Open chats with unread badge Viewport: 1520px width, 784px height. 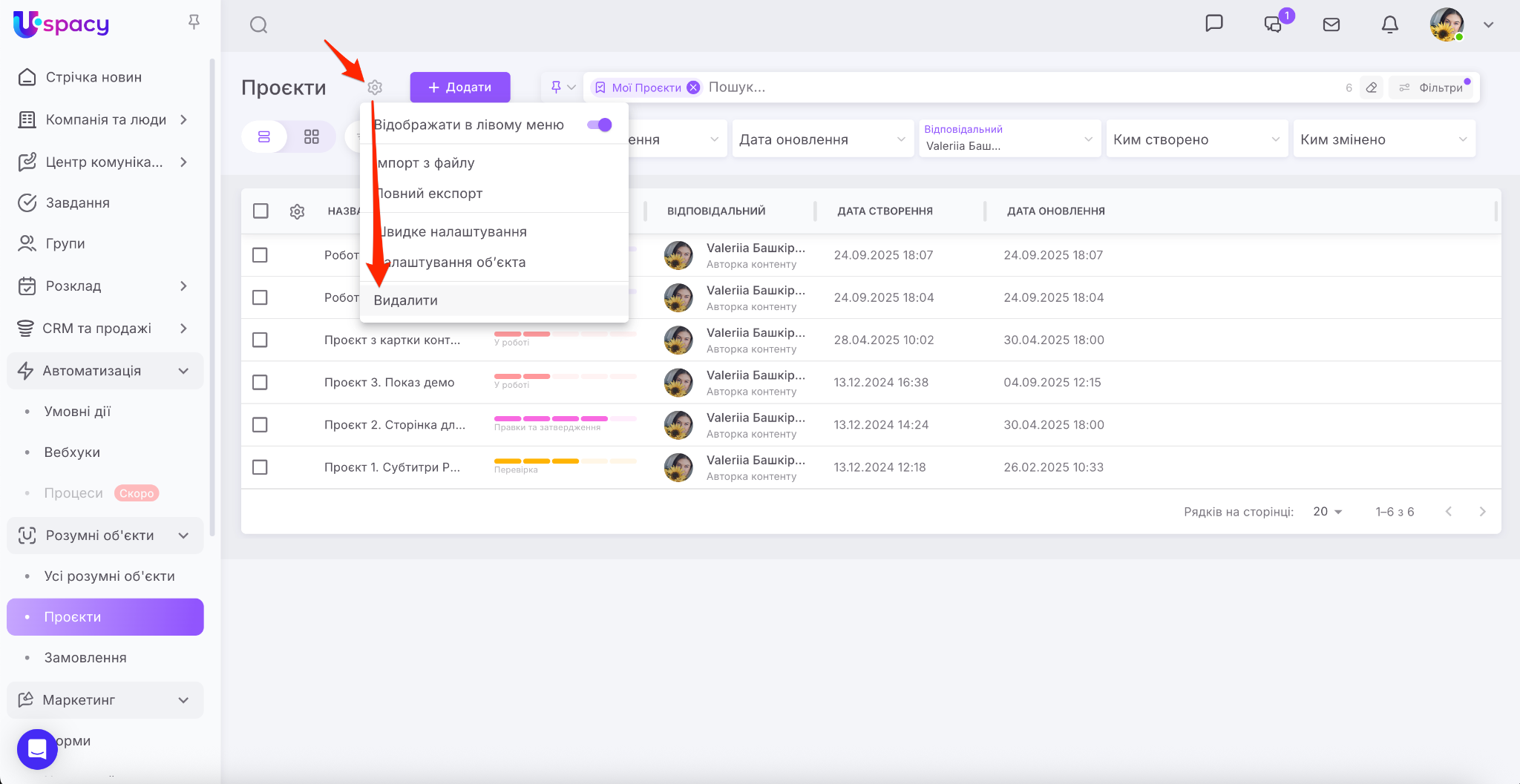point(1274,24)
